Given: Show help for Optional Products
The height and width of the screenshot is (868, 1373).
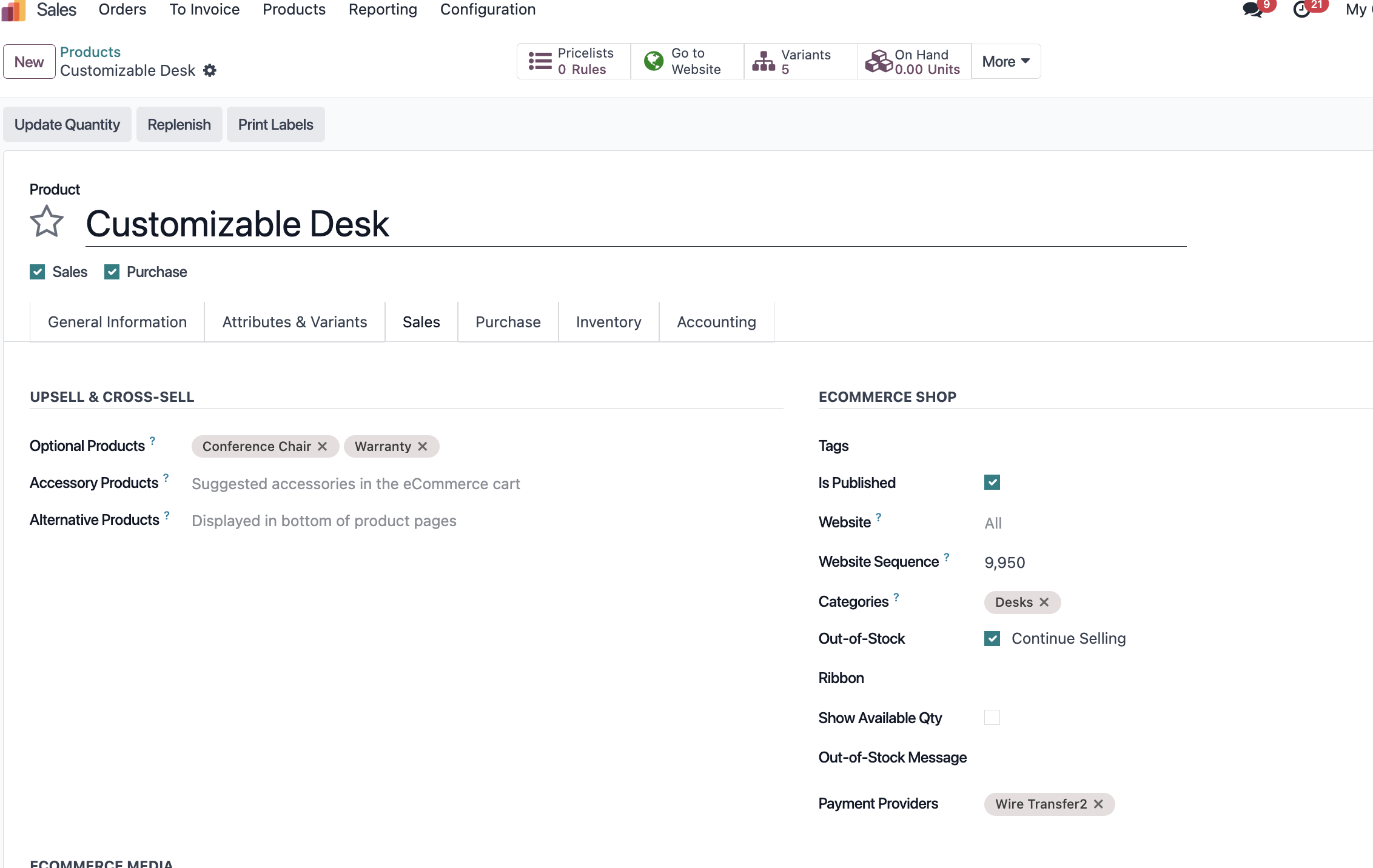Looking at the screenshot, I should pos(153,441).
